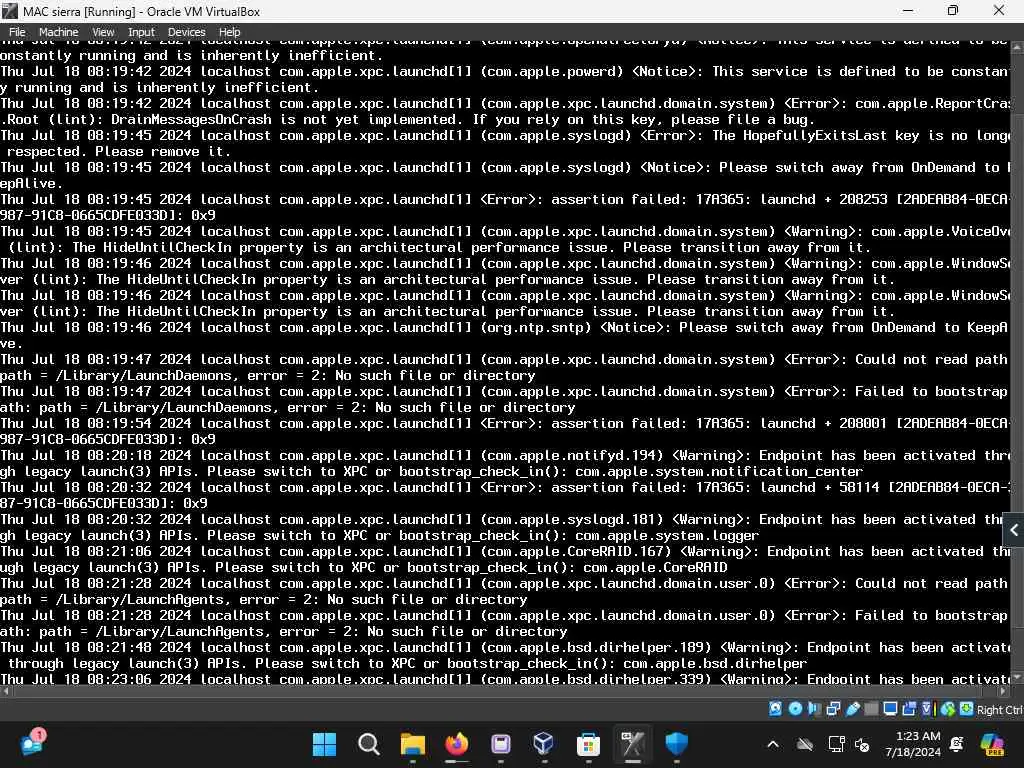This screenshot has width=1024, height=768.
Task: Click the OneDrive cloud tray icon
Action: 805,744
